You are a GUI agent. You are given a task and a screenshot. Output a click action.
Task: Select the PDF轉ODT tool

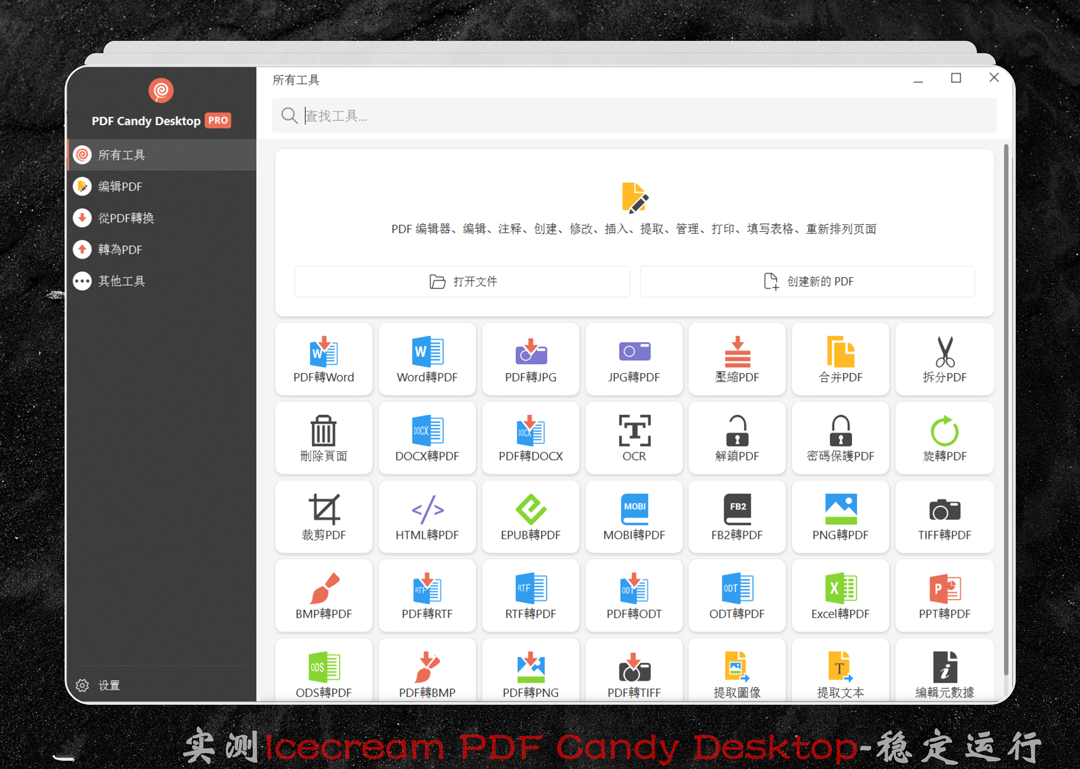coord(634,596)
